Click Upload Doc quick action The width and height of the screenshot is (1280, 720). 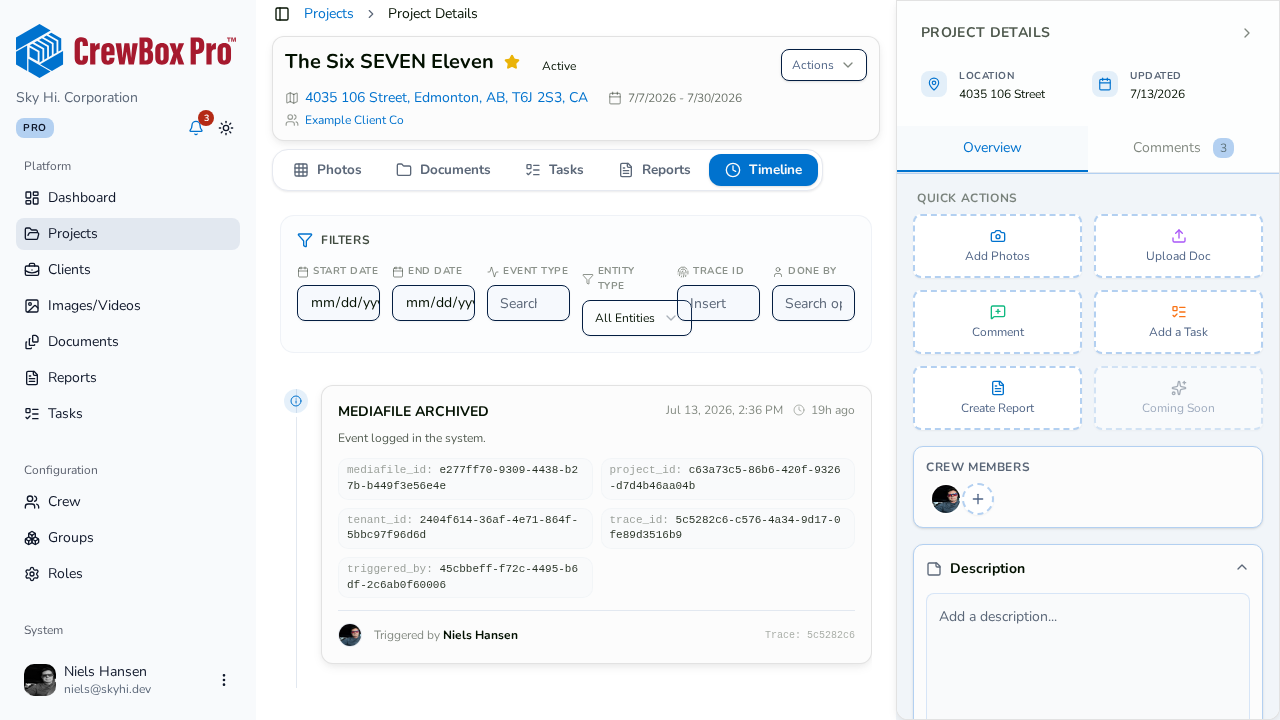[x=1178, y=246]
